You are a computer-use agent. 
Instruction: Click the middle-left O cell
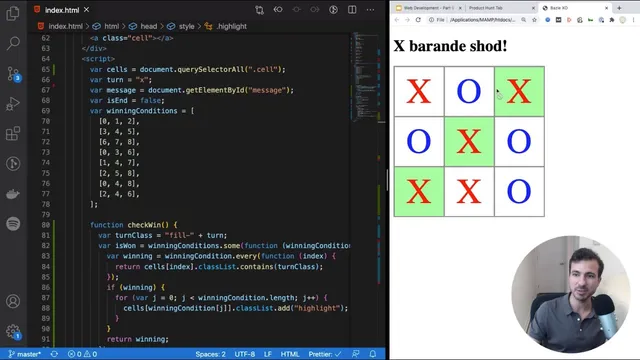click(x=419, y=142)
